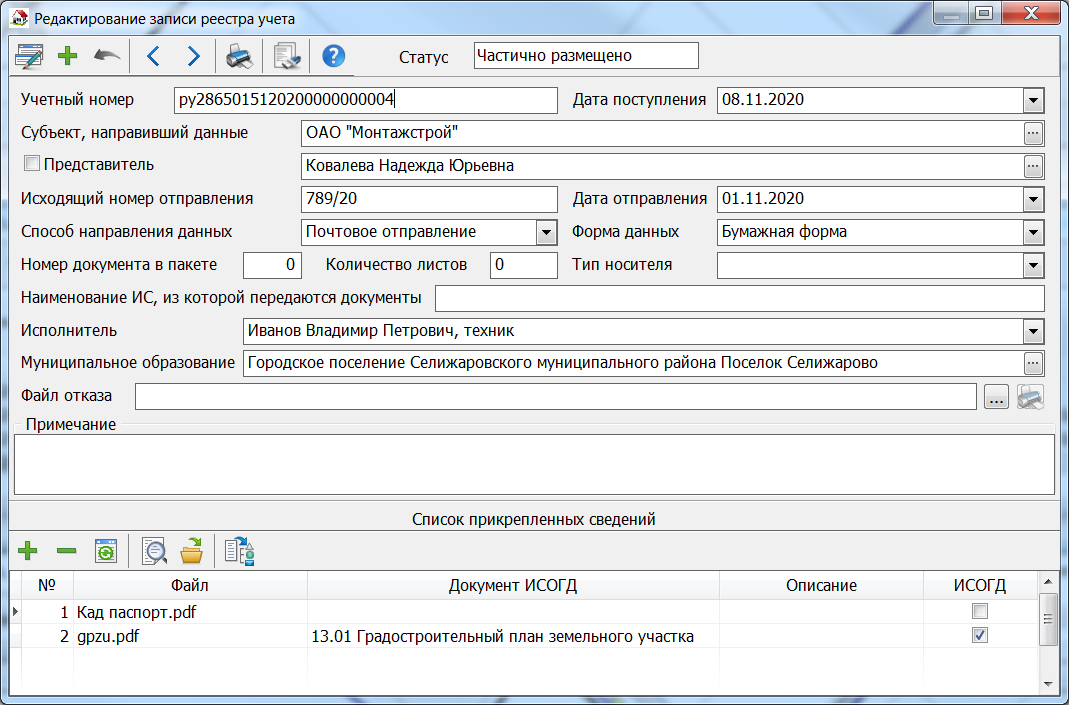This screenshot has width=1069, height=705.
Task: Click the edit record icon in top toolbar
Action: pyautogui.click(x=29, y=56)
